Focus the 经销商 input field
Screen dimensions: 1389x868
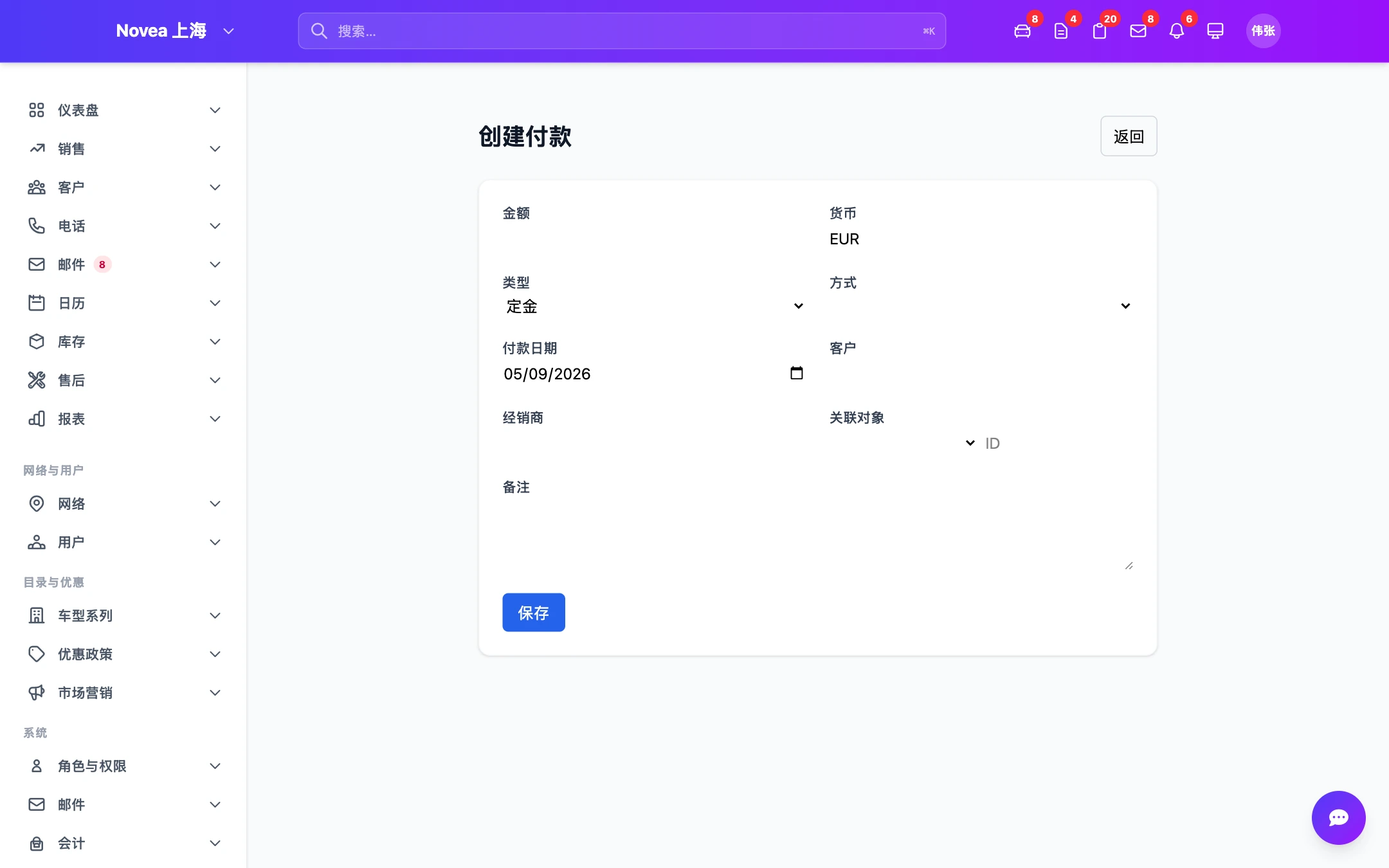pos(654,443)
